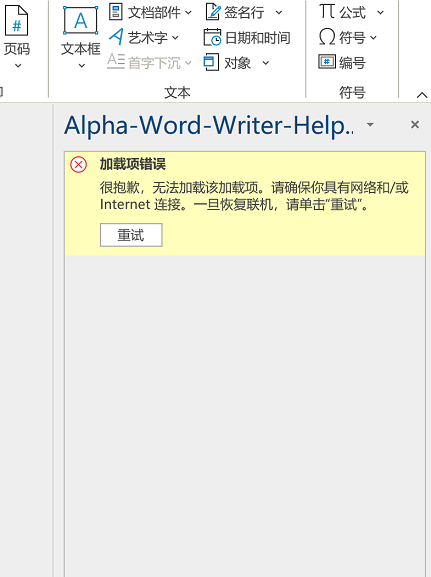Open the 页码 dropdown arrow
Screen dimensions: 431x577
(18, 66)
